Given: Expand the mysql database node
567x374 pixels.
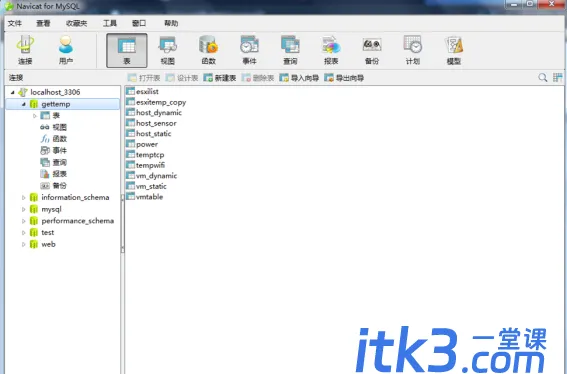Looking at the screenshot, I should 24,209.
